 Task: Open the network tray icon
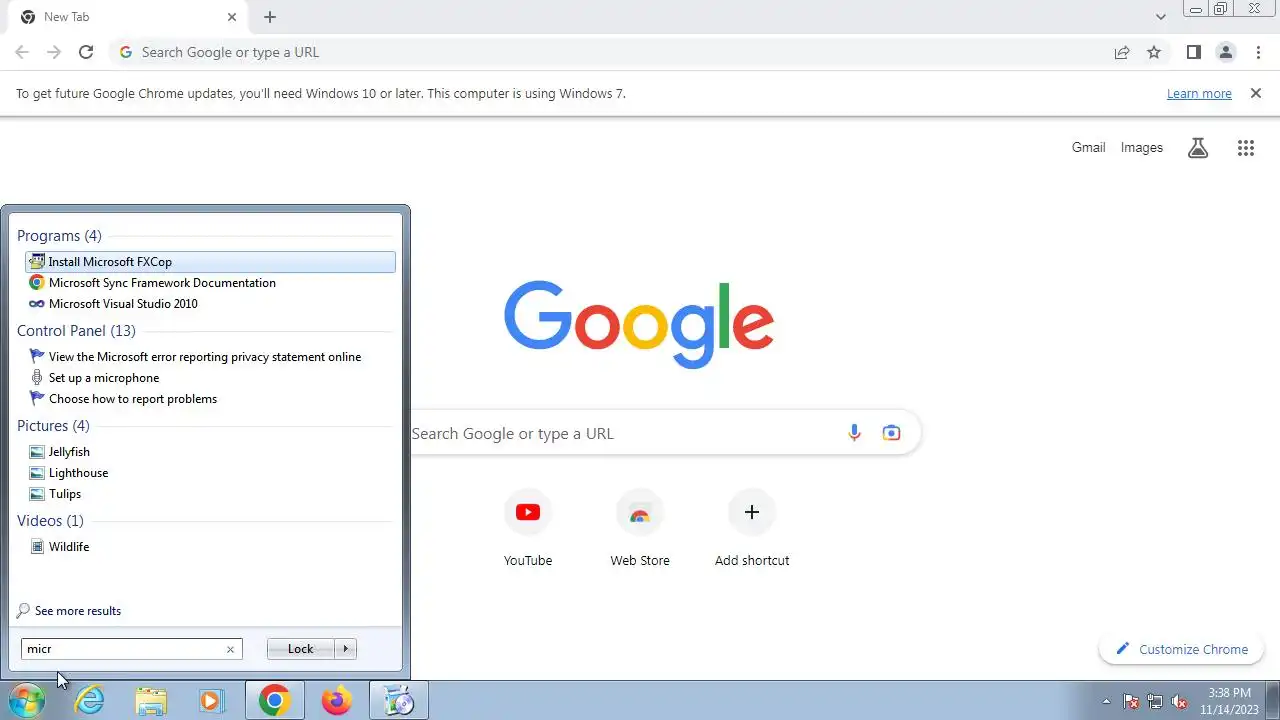pyautogui.click(x=1155, y=701)
